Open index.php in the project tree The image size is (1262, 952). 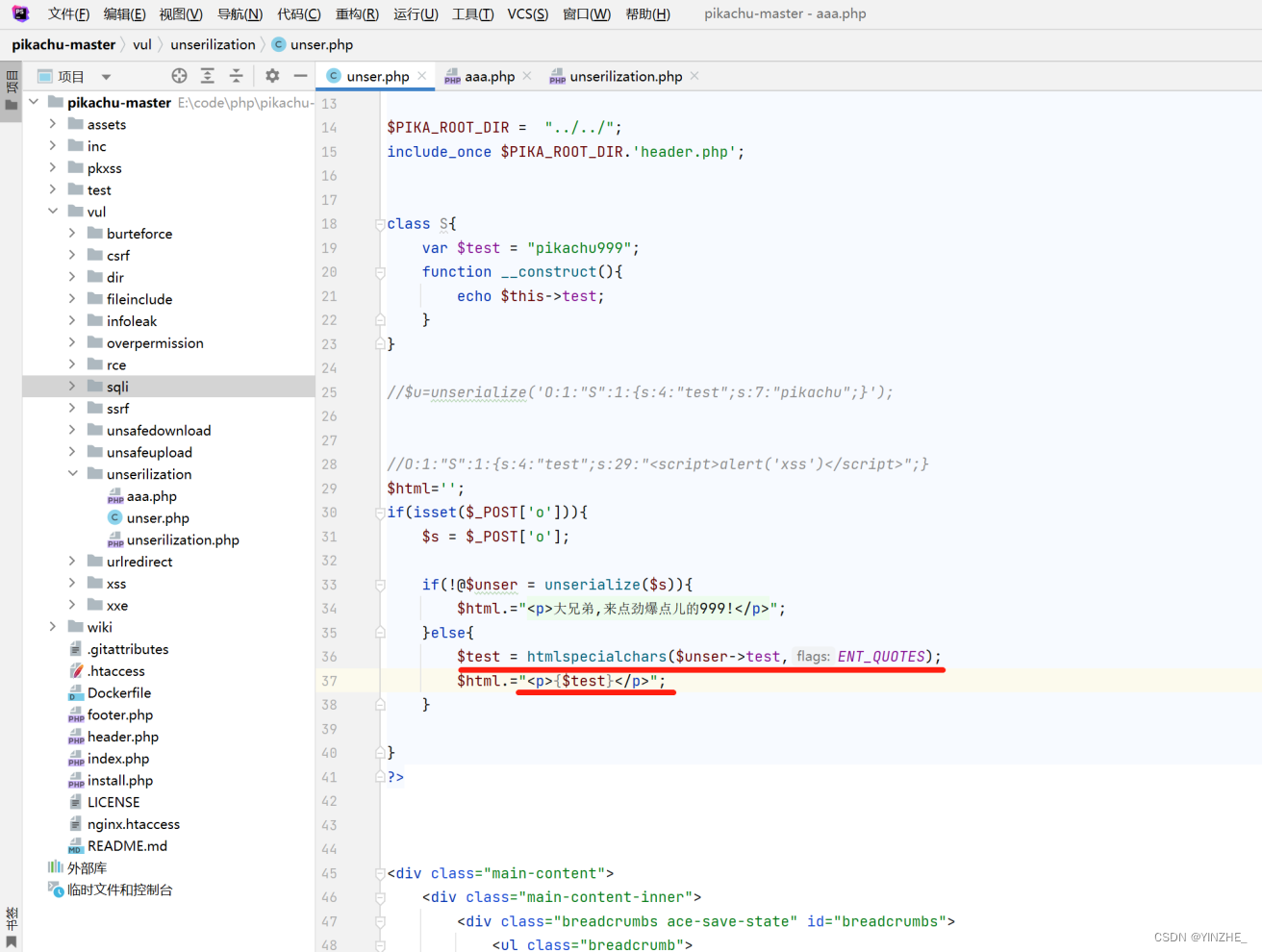[109, 759]
